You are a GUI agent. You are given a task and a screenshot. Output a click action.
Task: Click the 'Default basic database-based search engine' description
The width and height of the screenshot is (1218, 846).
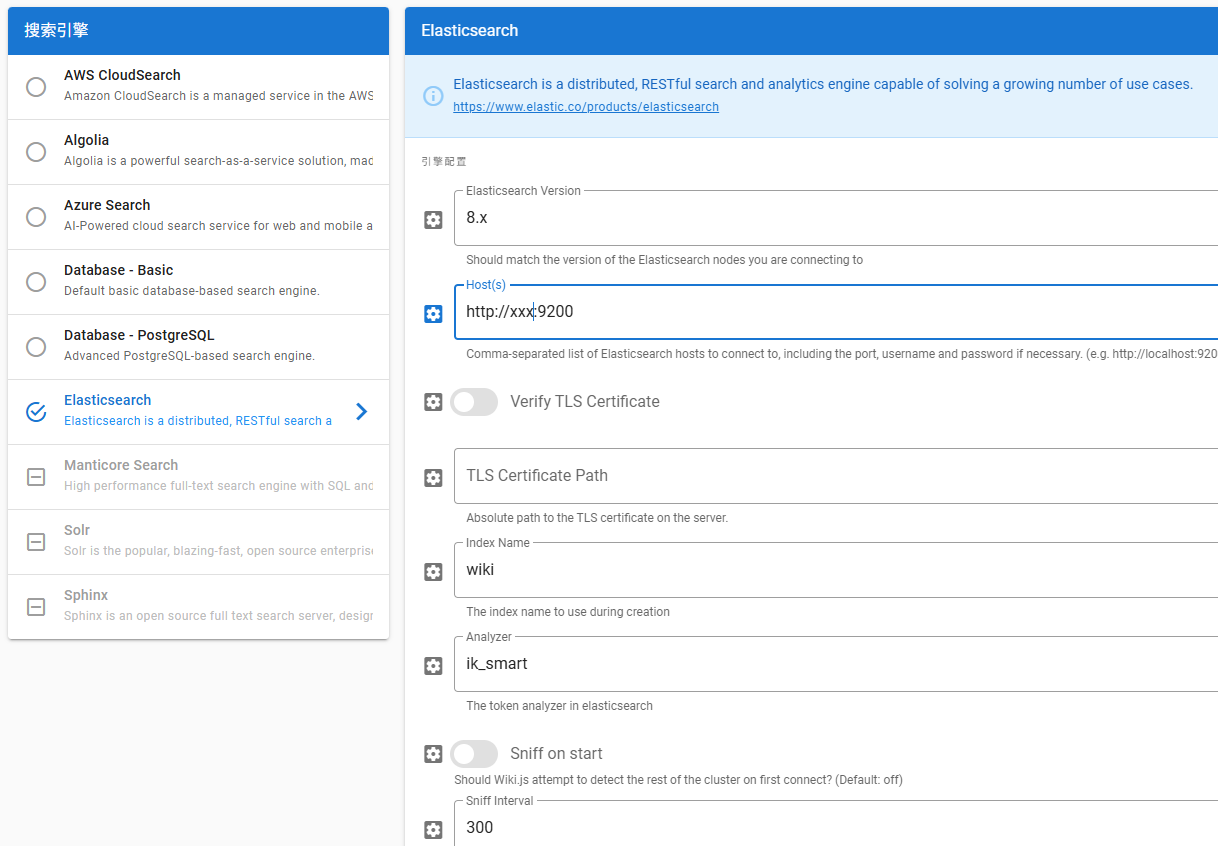pyautogui.click(x=192, y=291)
